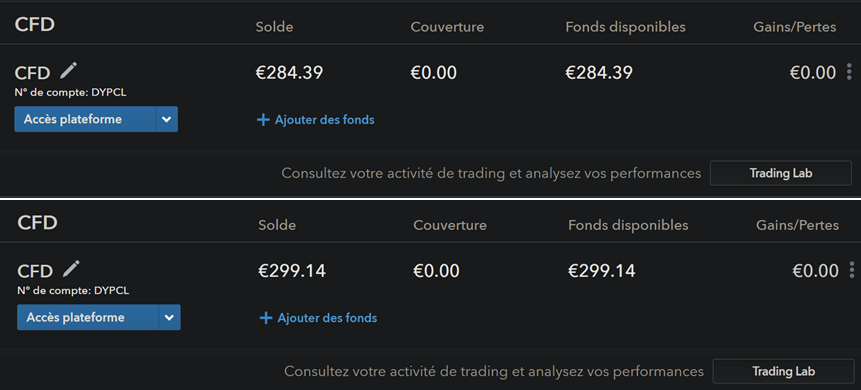Image resolution: width=861 pixels, height=390 pixels.
Task: Select Ajouter des fonds link under €299.14 balance
Action: [x=327, y=317]
